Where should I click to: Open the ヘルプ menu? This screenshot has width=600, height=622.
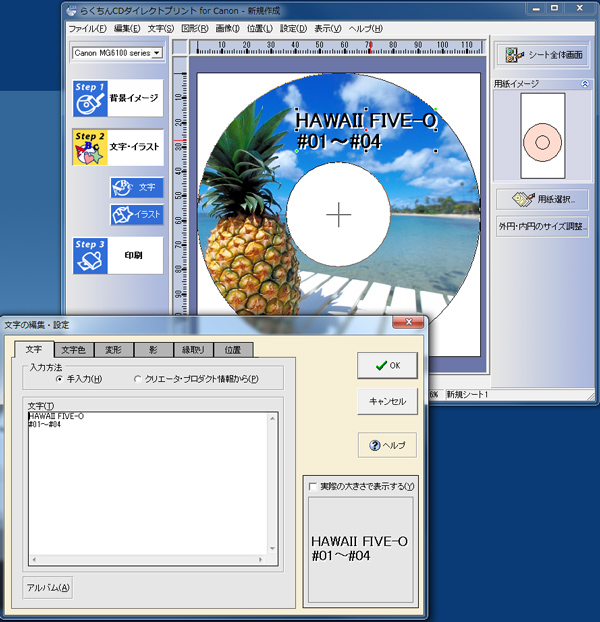point(365,29)
